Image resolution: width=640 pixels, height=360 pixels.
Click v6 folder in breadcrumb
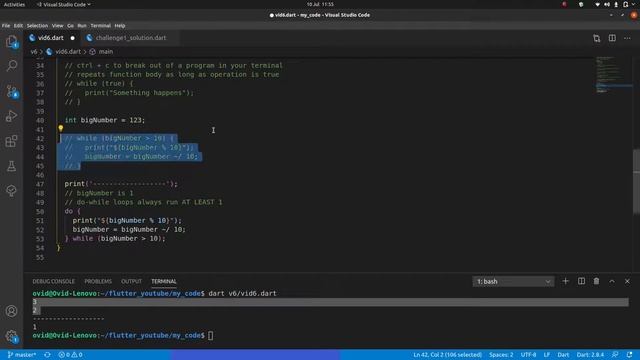[x=33, y=52]
